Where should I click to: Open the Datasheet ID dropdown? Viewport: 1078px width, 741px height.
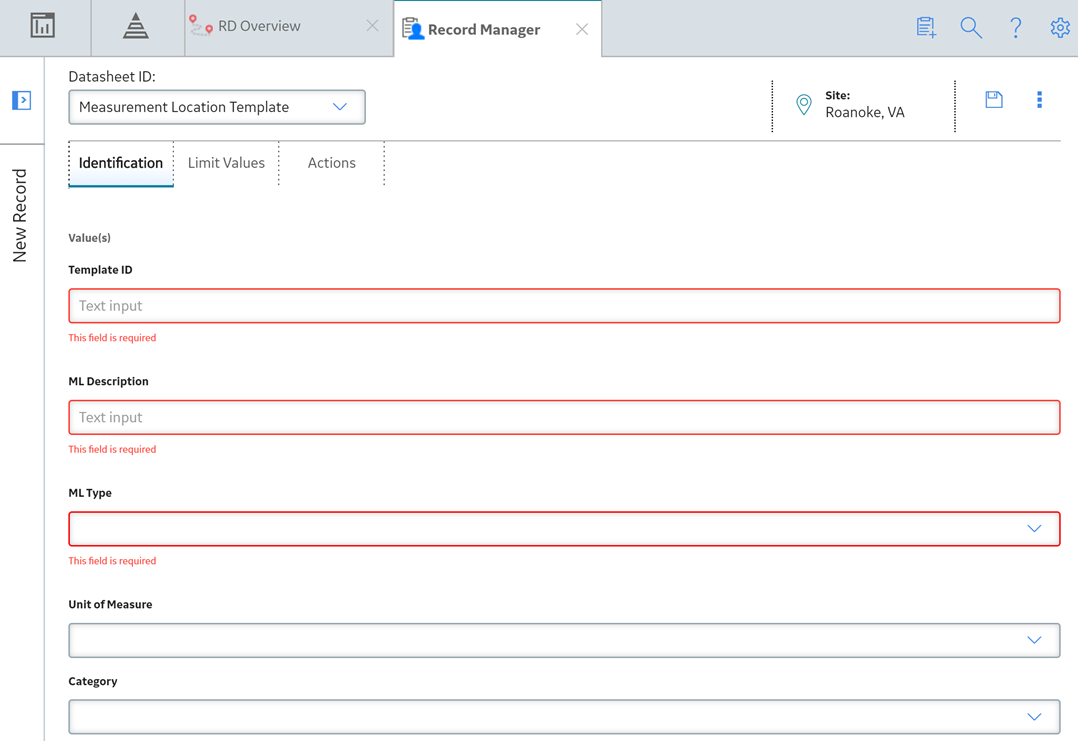click(217, 107)
